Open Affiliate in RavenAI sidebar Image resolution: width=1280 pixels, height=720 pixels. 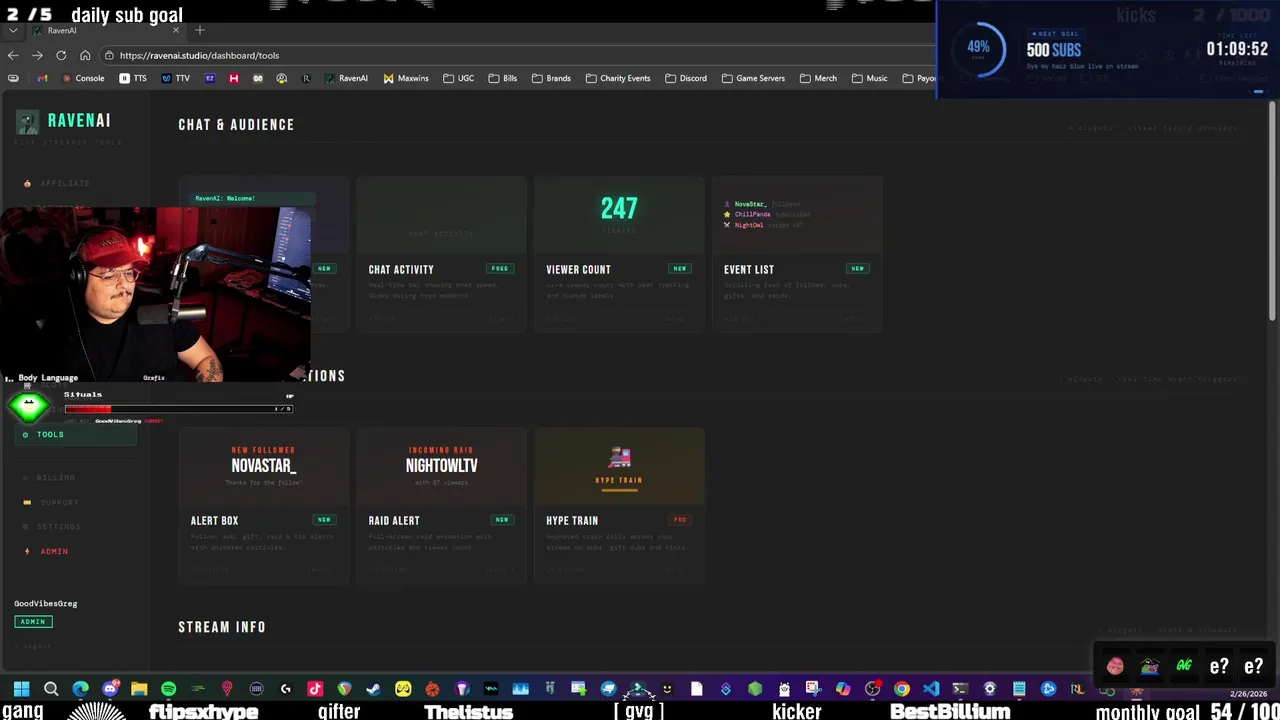point(65,183)
